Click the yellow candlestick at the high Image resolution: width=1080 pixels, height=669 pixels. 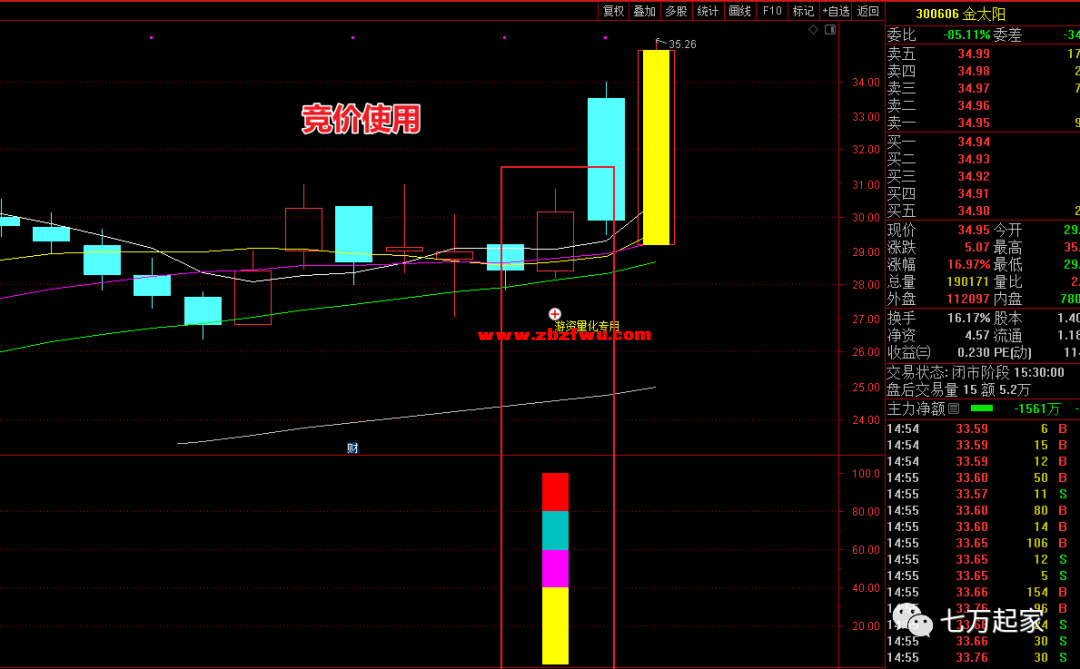[x=656, y=146]
